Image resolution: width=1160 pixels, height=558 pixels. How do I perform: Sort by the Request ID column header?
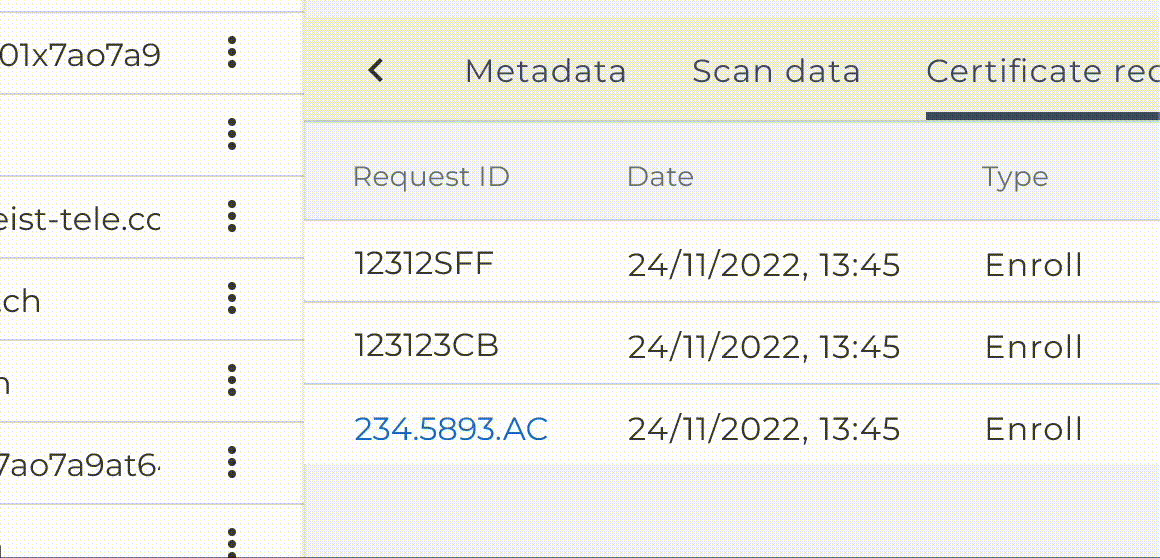pos(431,177)
